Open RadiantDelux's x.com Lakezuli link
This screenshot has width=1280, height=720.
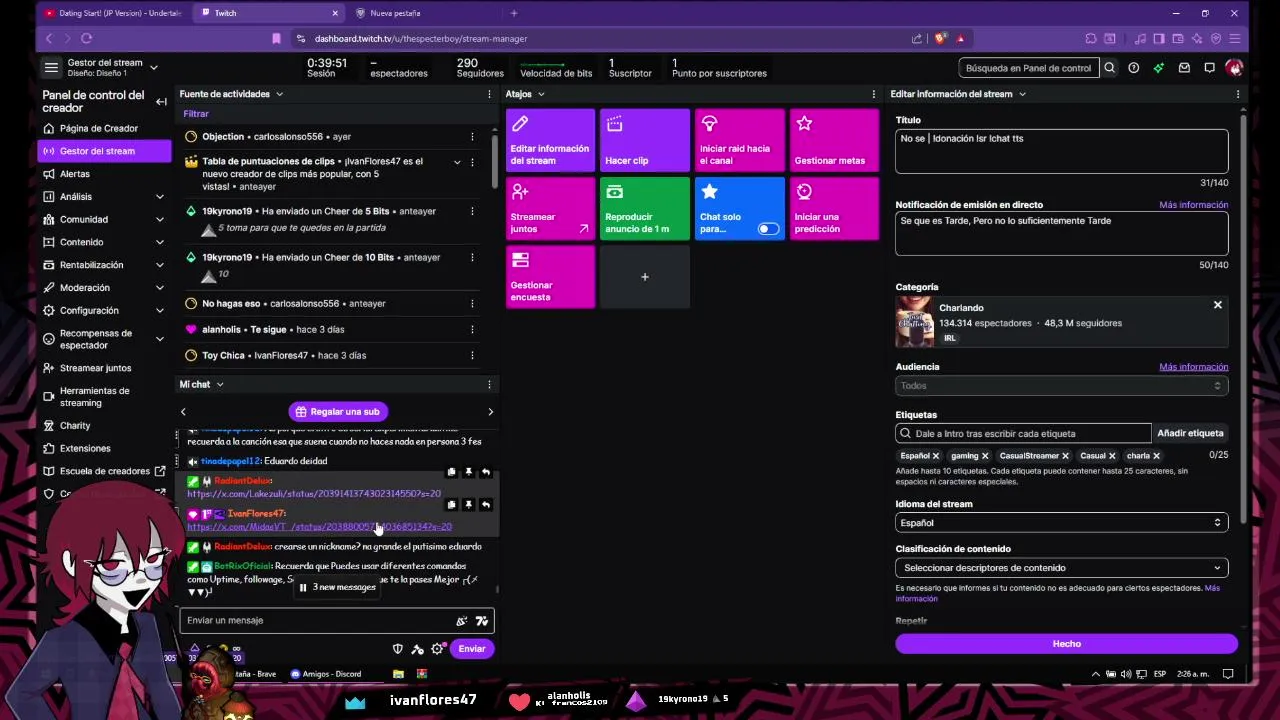click(313, 494)
